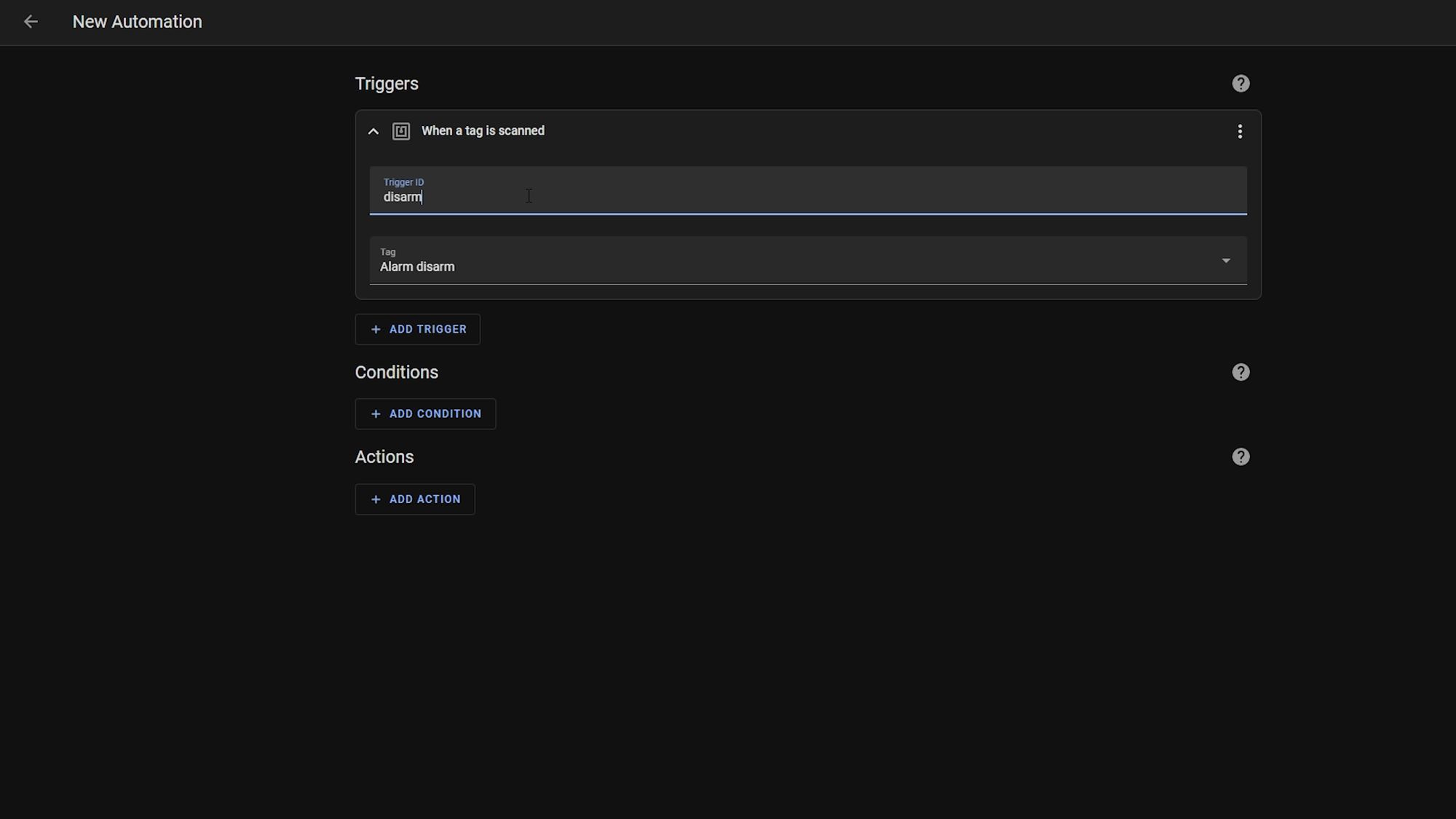Screen dimensions: 1456x819
Task: Click the Trigger ID input field
Action: pos(808,197)
